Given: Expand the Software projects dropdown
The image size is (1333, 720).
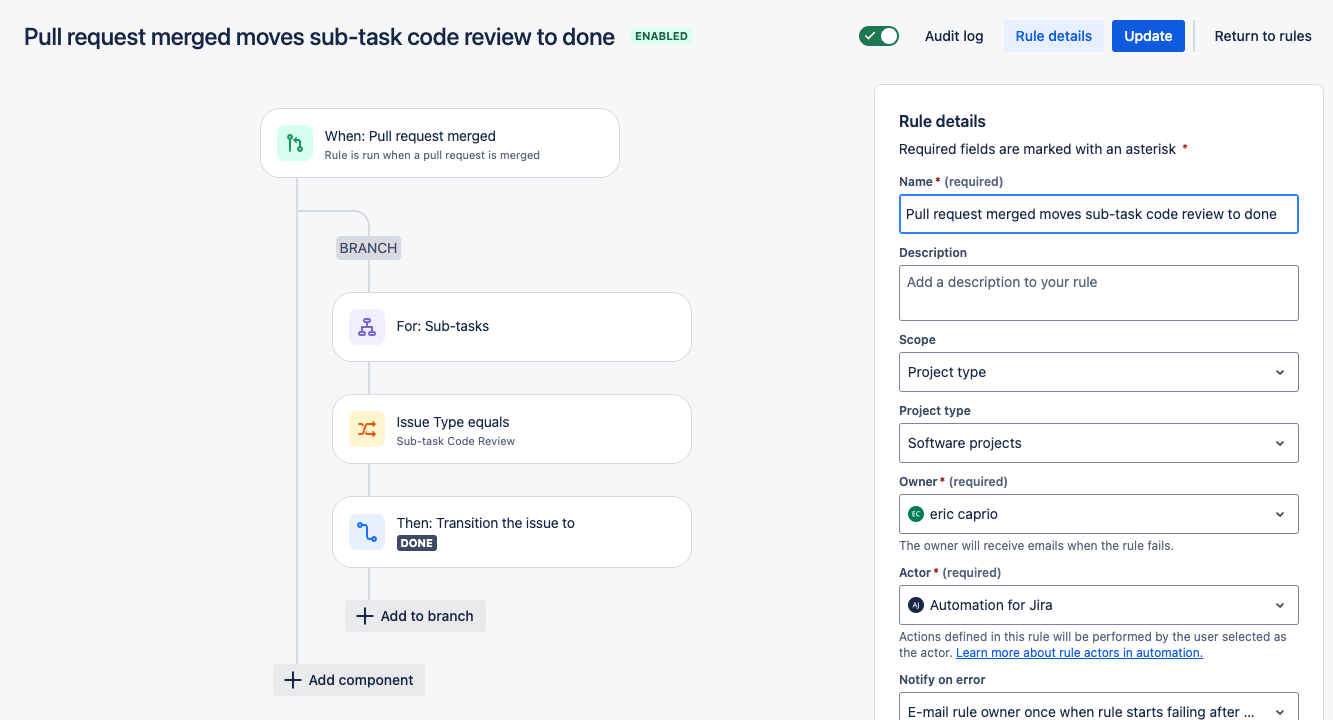Looking at the screenshot, I should [x=1098, y=443].
